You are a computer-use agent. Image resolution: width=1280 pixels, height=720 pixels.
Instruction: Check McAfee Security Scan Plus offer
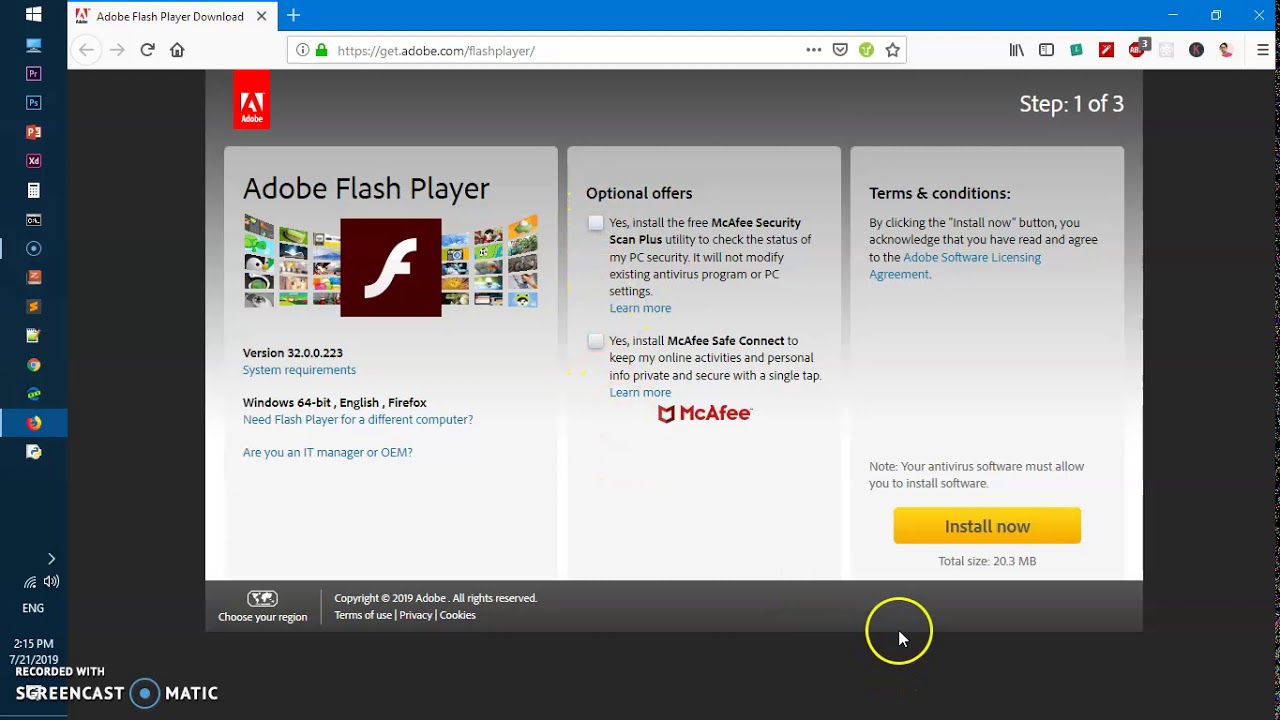(x=596, y=223)
